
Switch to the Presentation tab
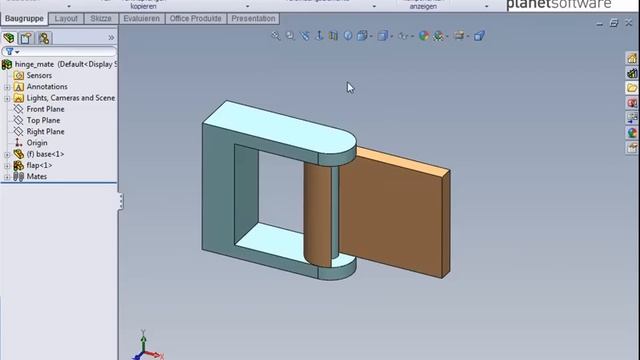[253, 19]
